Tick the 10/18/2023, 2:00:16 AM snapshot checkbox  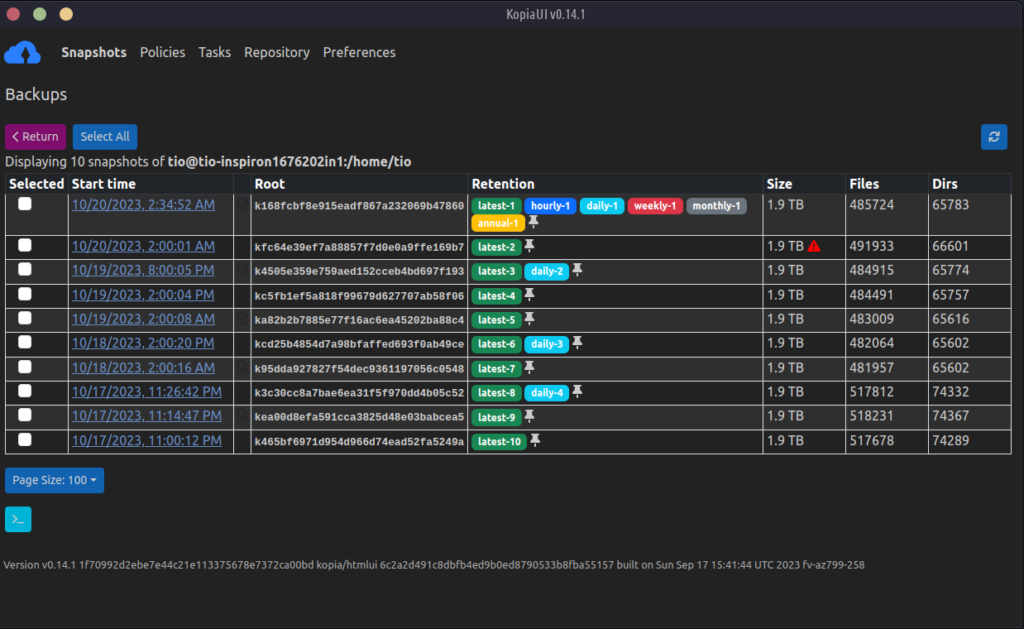click(25, 367)
